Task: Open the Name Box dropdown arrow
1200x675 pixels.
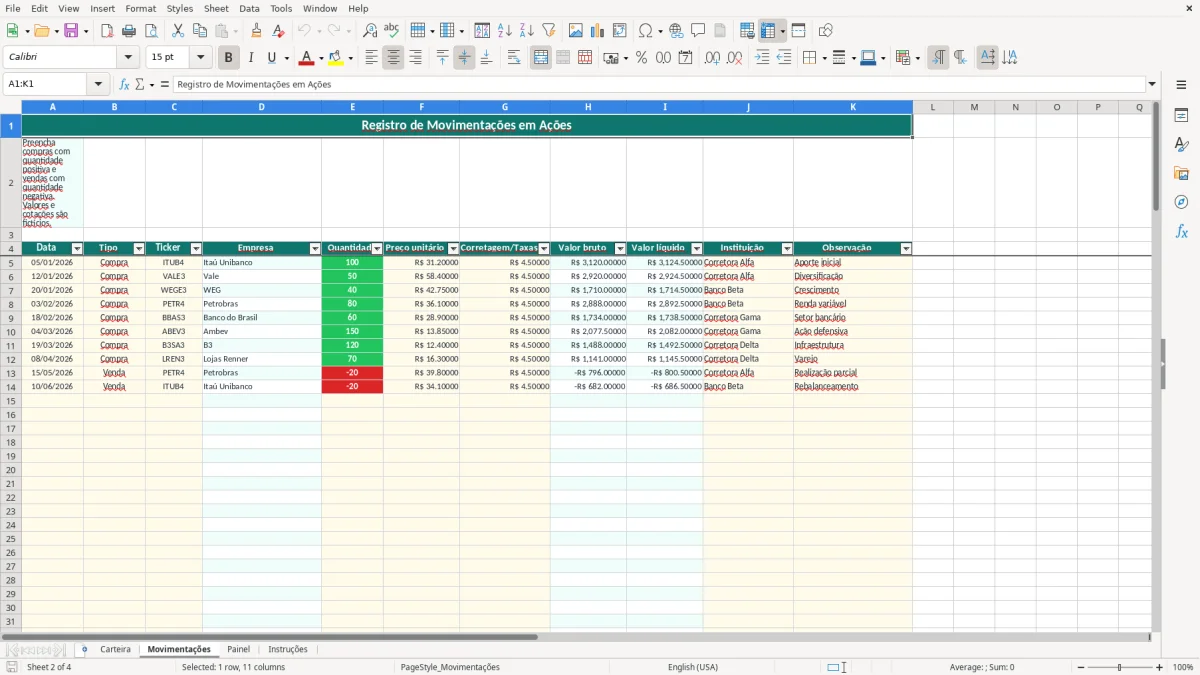Action: tap(98, 84)
